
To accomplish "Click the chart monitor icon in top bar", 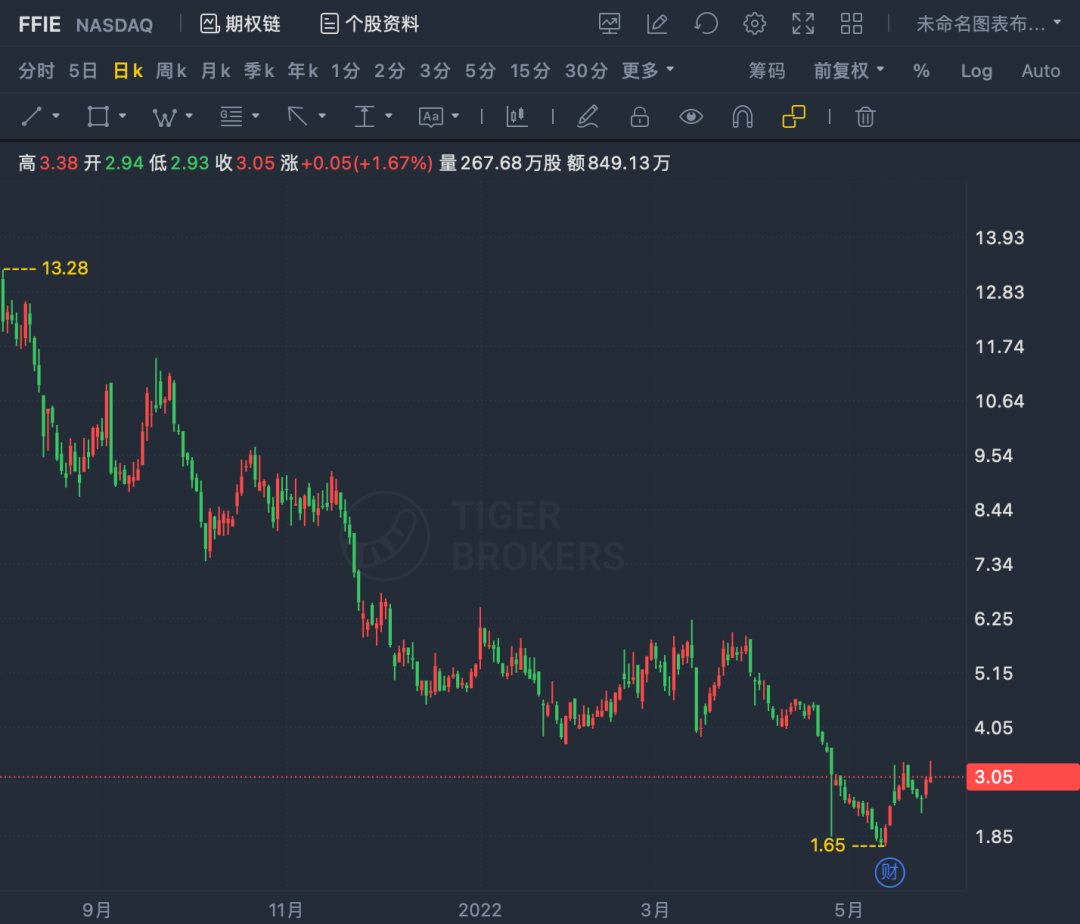I will pos(609,24).
